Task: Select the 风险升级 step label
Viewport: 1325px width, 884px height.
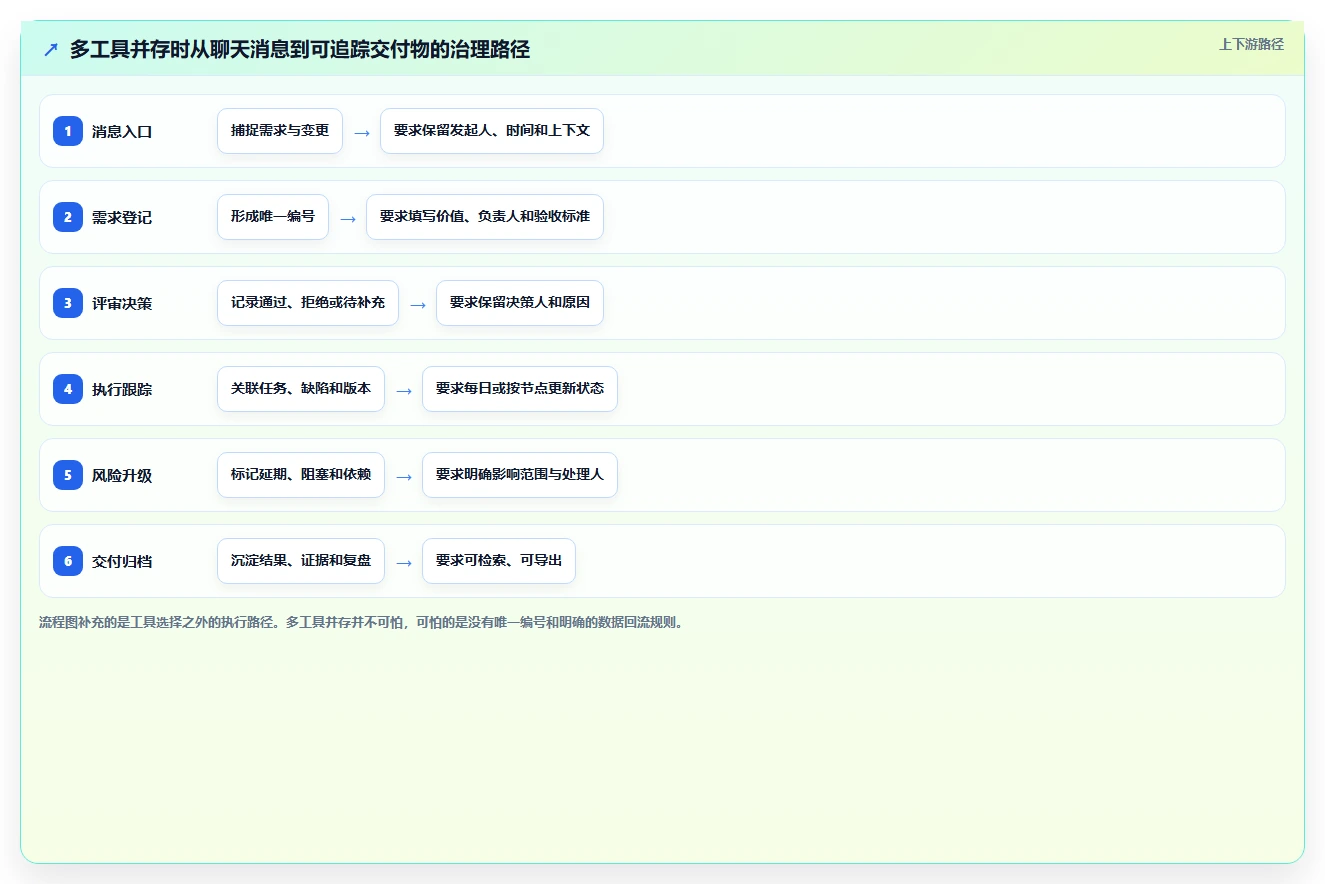Action: click(122, 475)
